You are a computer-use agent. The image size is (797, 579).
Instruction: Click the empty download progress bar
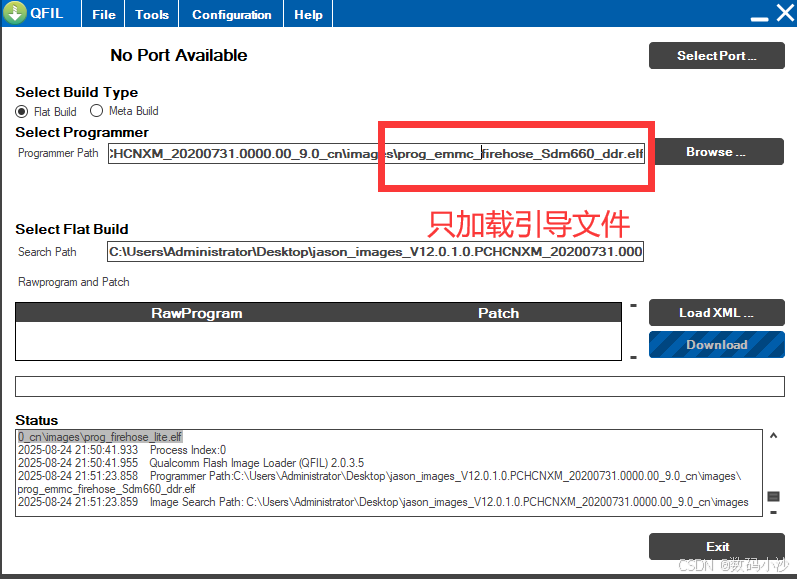(400, 386)
